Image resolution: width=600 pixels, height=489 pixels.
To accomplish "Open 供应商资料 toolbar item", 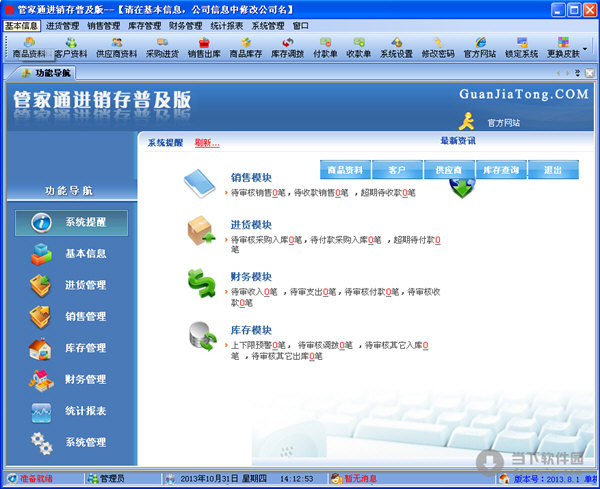I will [x=116, y=48].
